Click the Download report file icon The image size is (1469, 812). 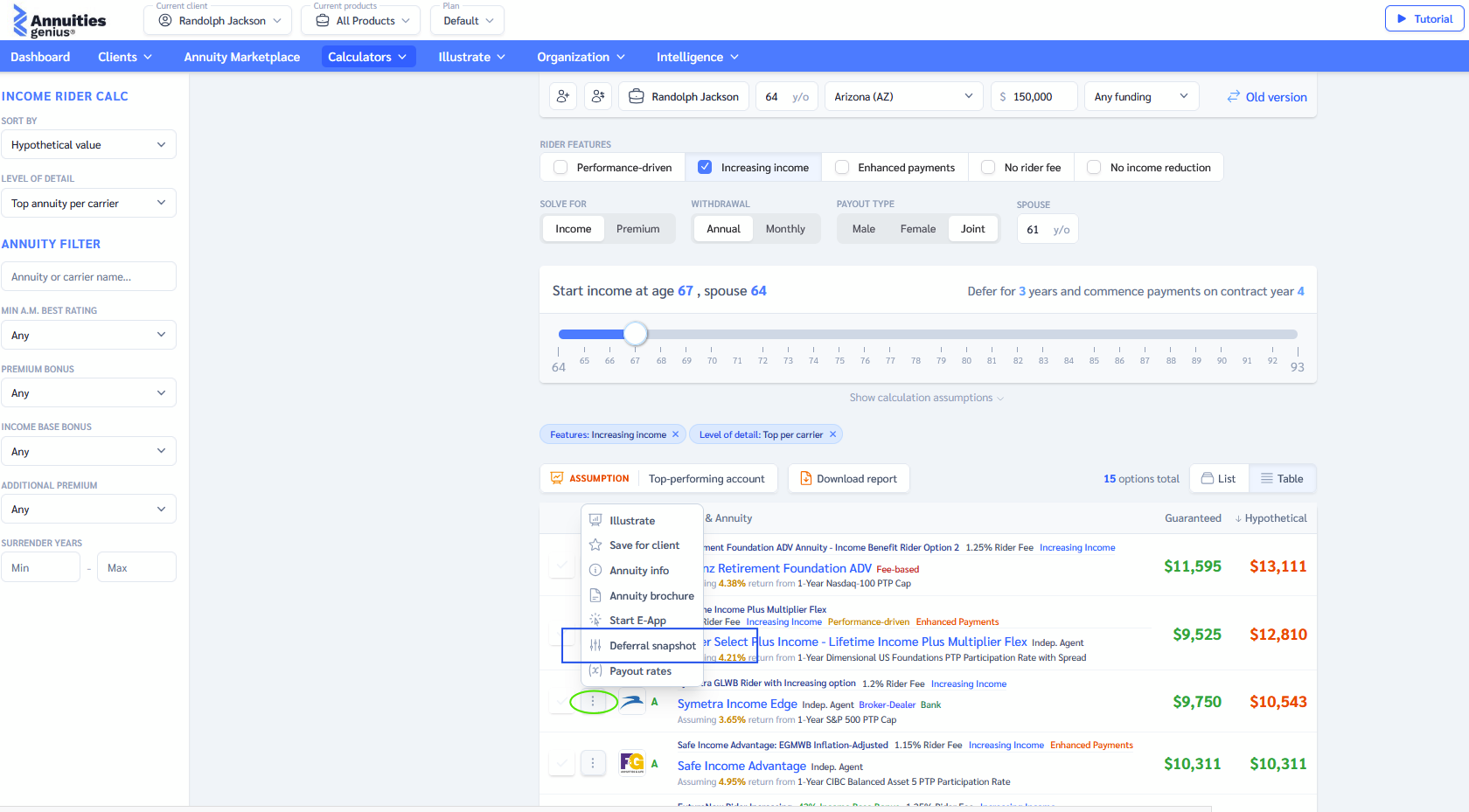pos(806,478)
